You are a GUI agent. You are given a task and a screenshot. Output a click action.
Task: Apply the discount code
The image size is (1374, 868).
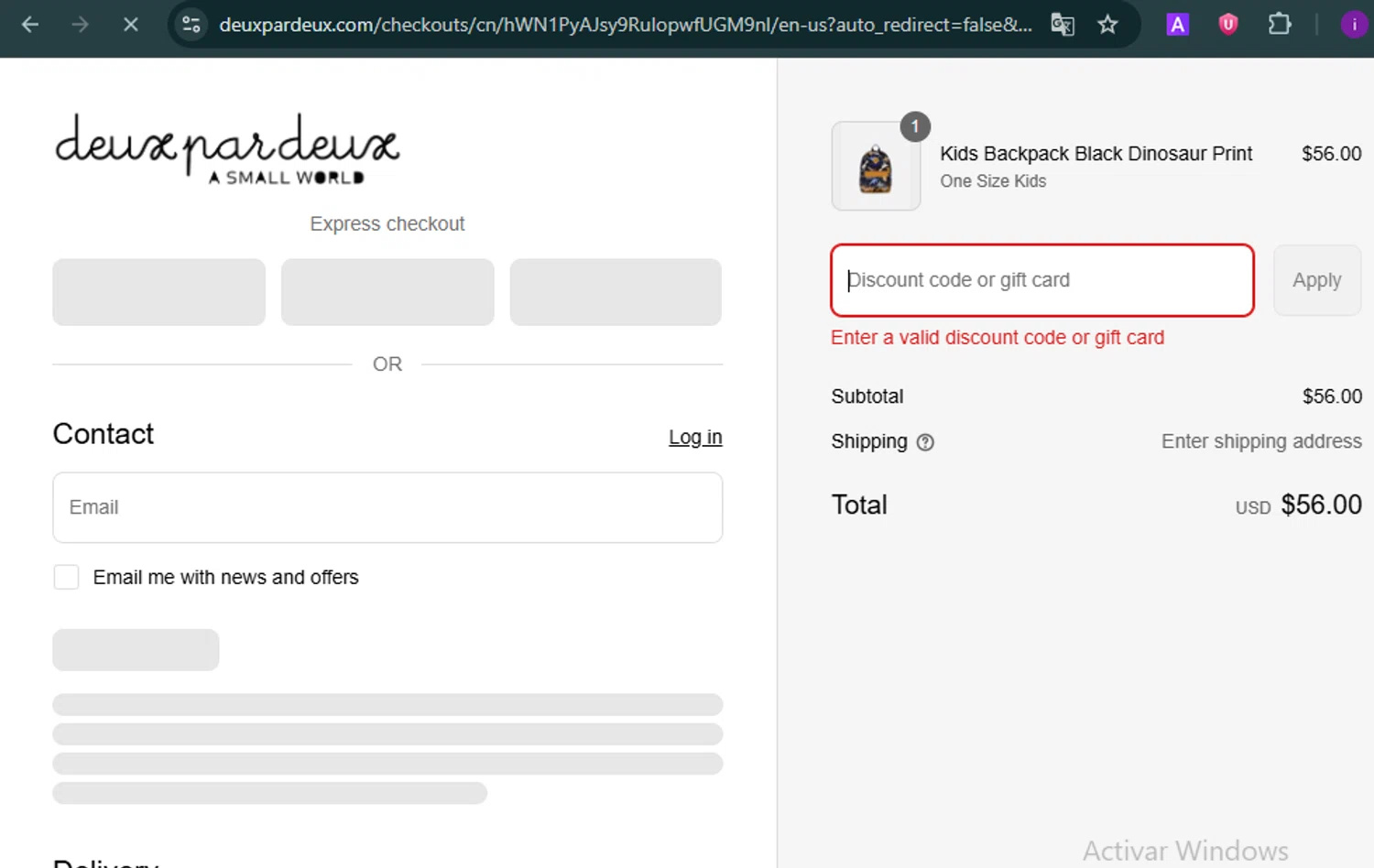pos(1316,280)
